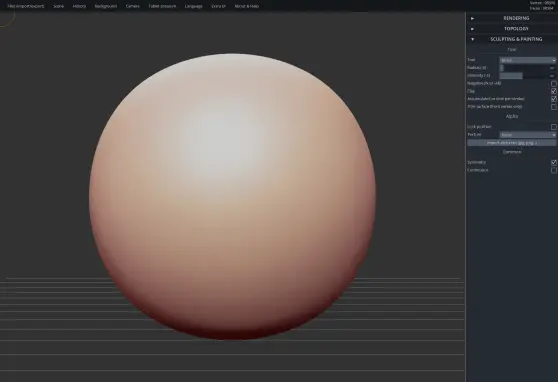Open the History menu

click(x=79, y=6)
